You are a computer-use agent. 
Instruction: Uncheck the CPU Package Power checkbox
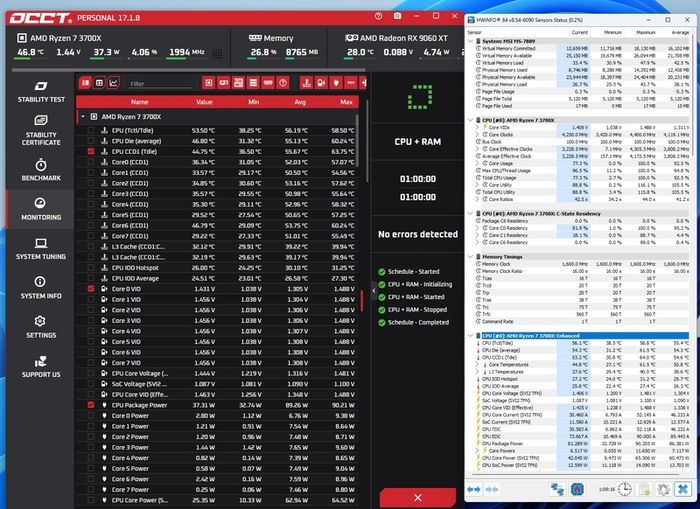coord(91,405)
